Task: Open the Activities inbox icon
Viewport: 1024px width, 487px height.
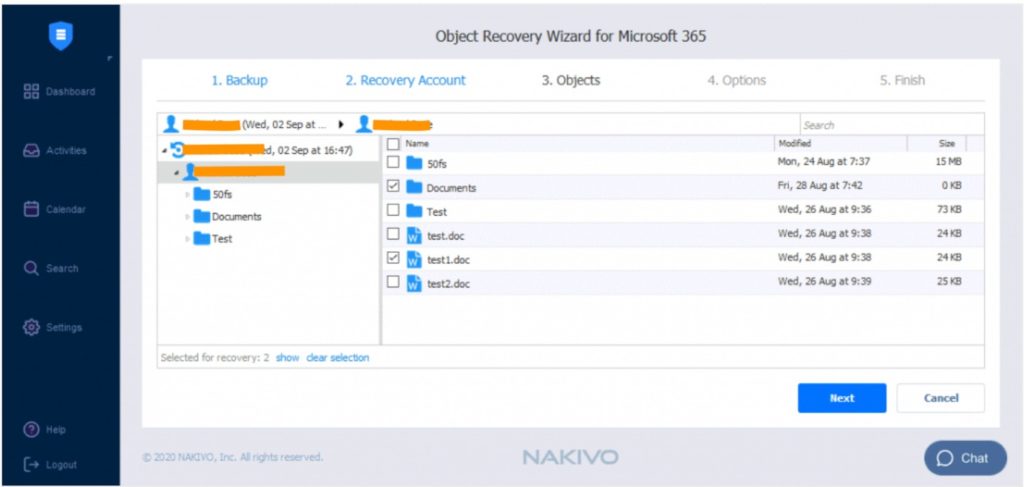Action: (31, 150)
